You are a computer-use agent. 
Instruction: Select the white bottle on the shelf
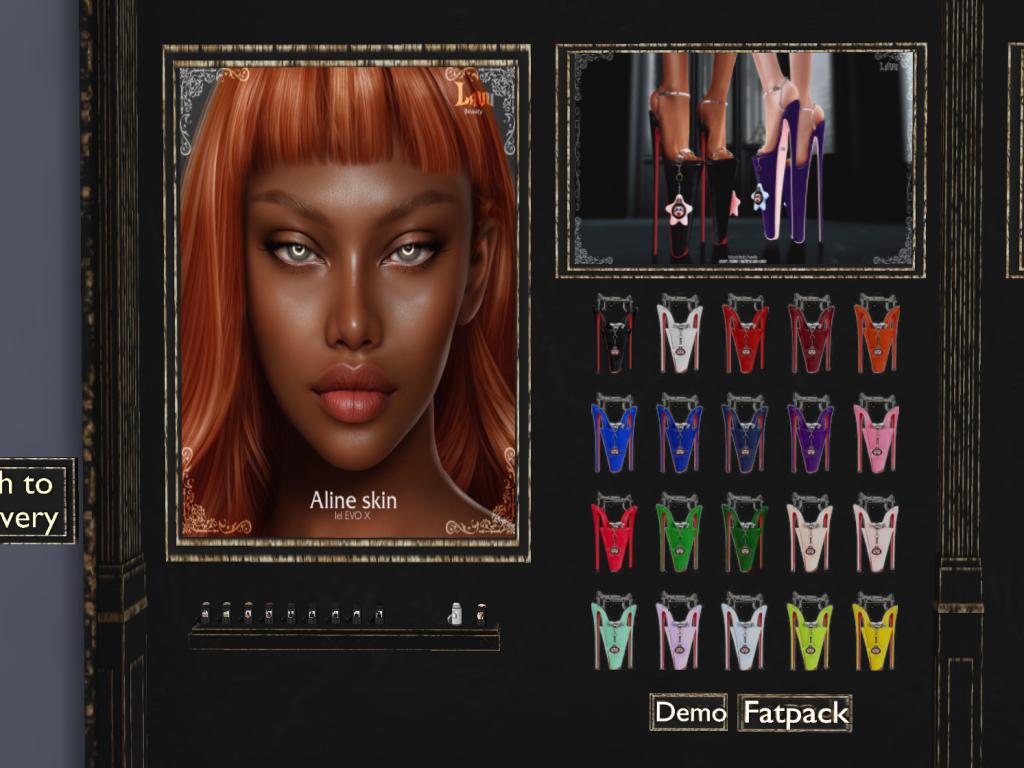pos(455,614)
